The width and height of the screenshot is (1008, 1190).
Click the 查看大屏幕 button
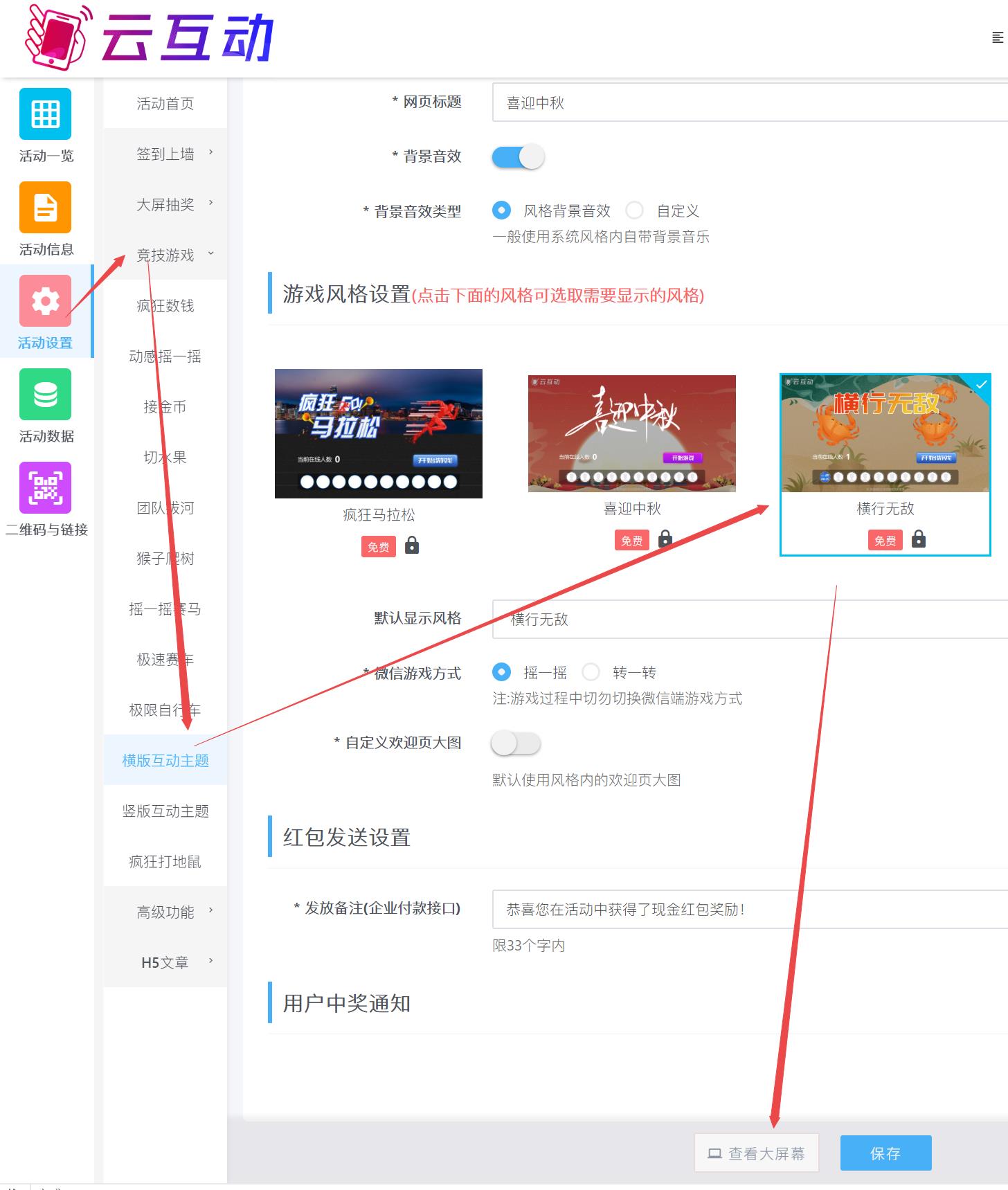point(757,1153)
